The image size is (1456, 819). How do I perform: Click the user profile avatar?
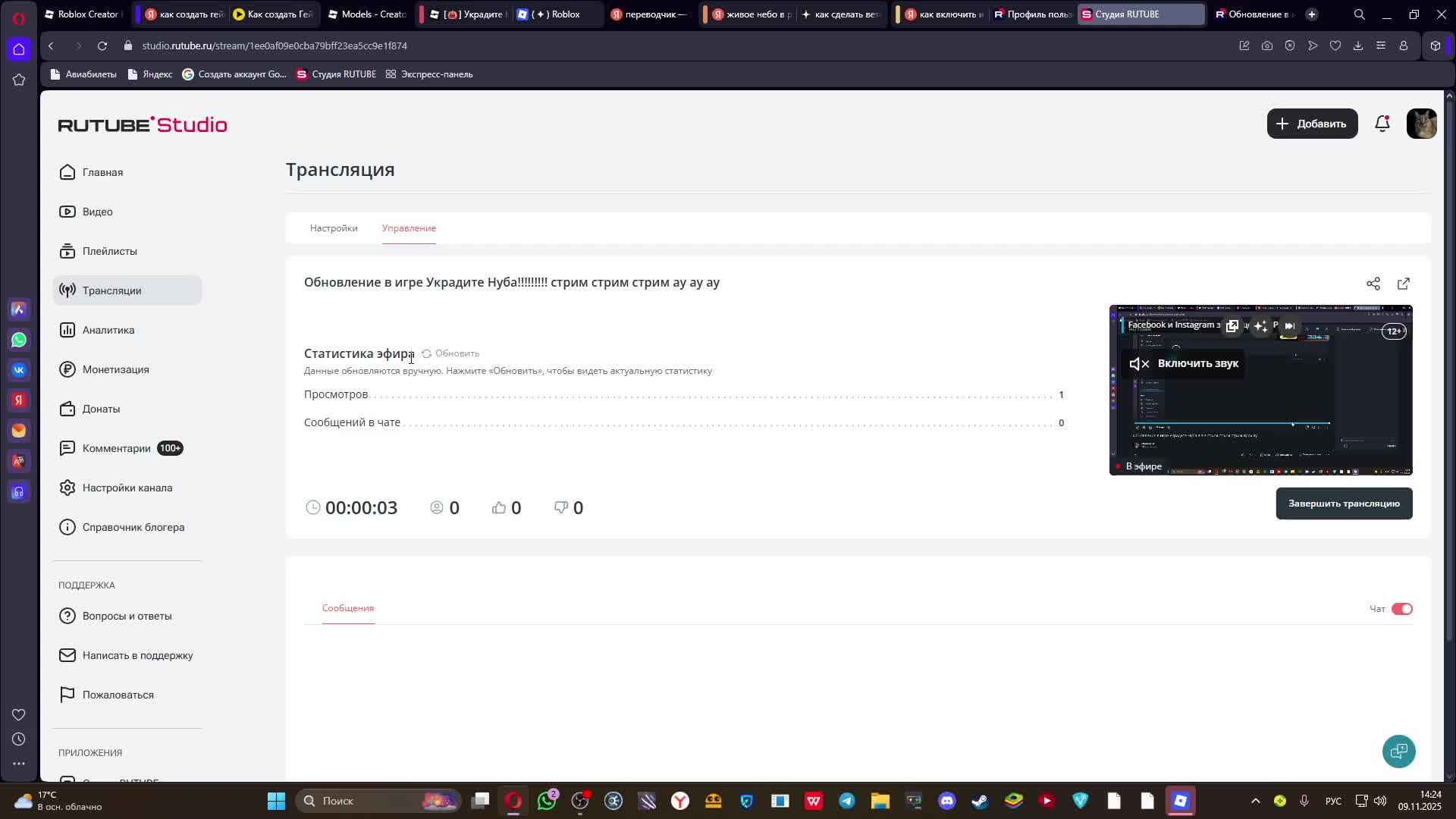pyautogui.click(x=1421, y=124)
